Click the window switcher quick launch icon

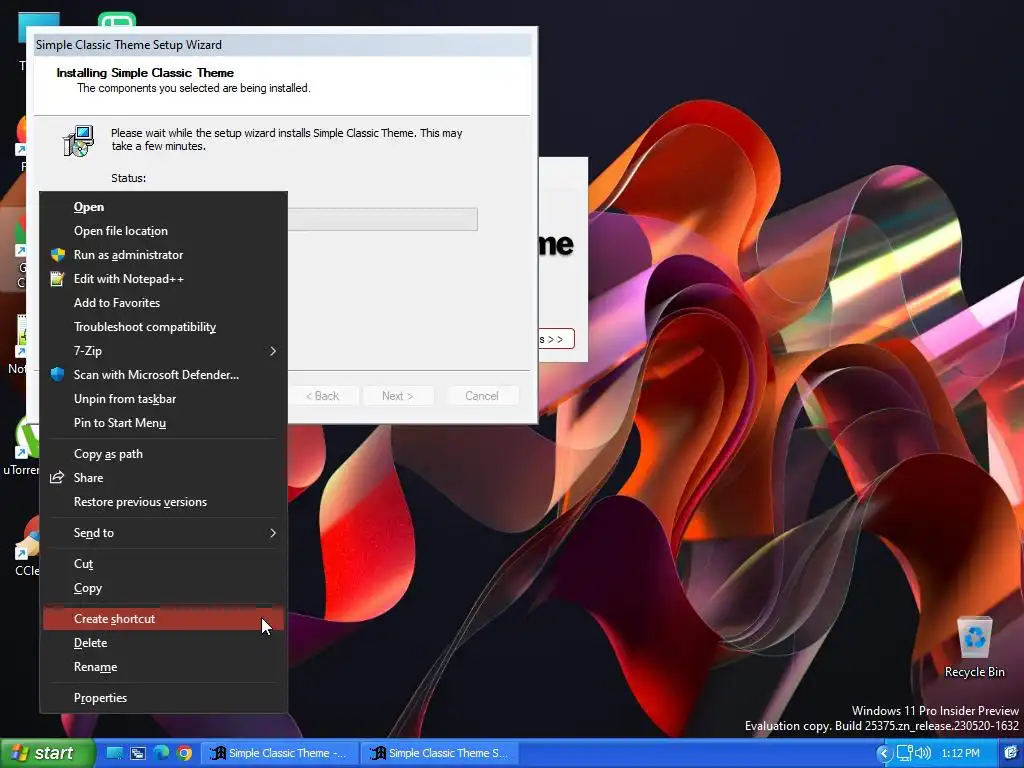138,753
